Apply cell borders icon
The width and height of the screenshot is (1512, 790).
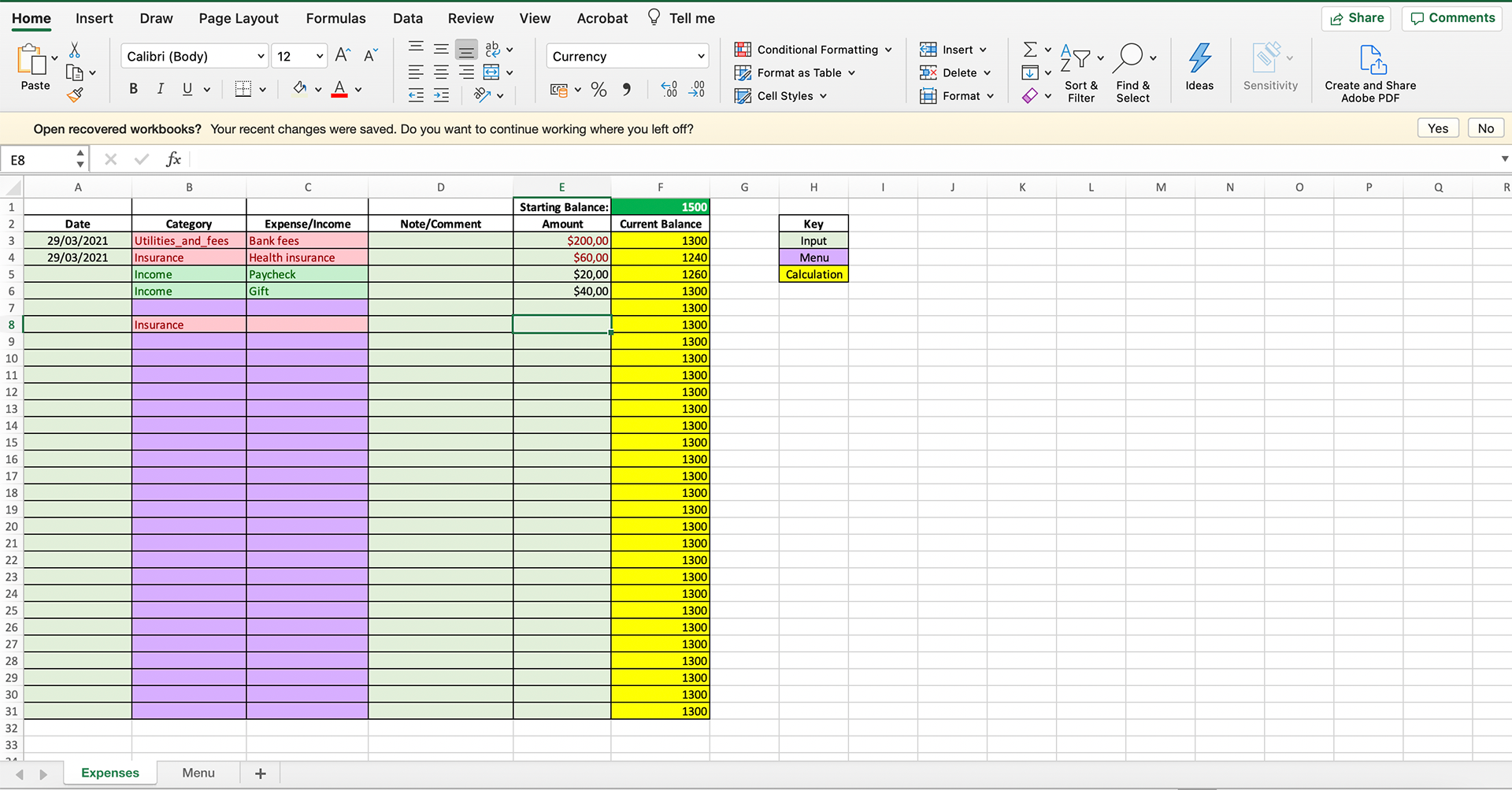coord(243,89)
